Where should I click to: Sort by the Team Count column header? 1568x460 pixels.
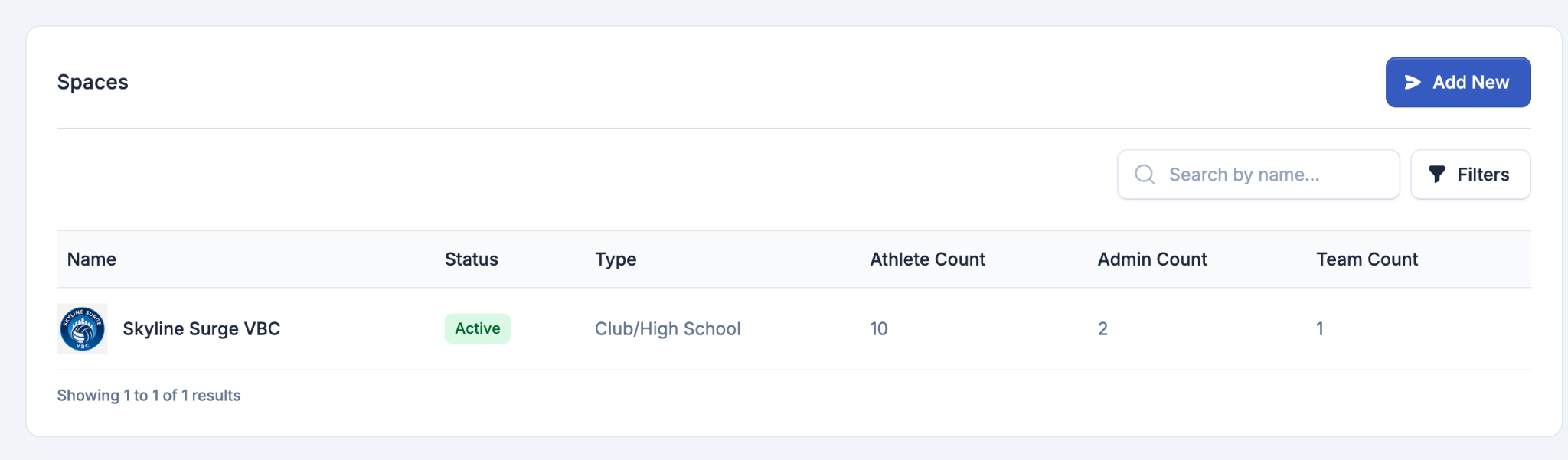[1367, 259]
